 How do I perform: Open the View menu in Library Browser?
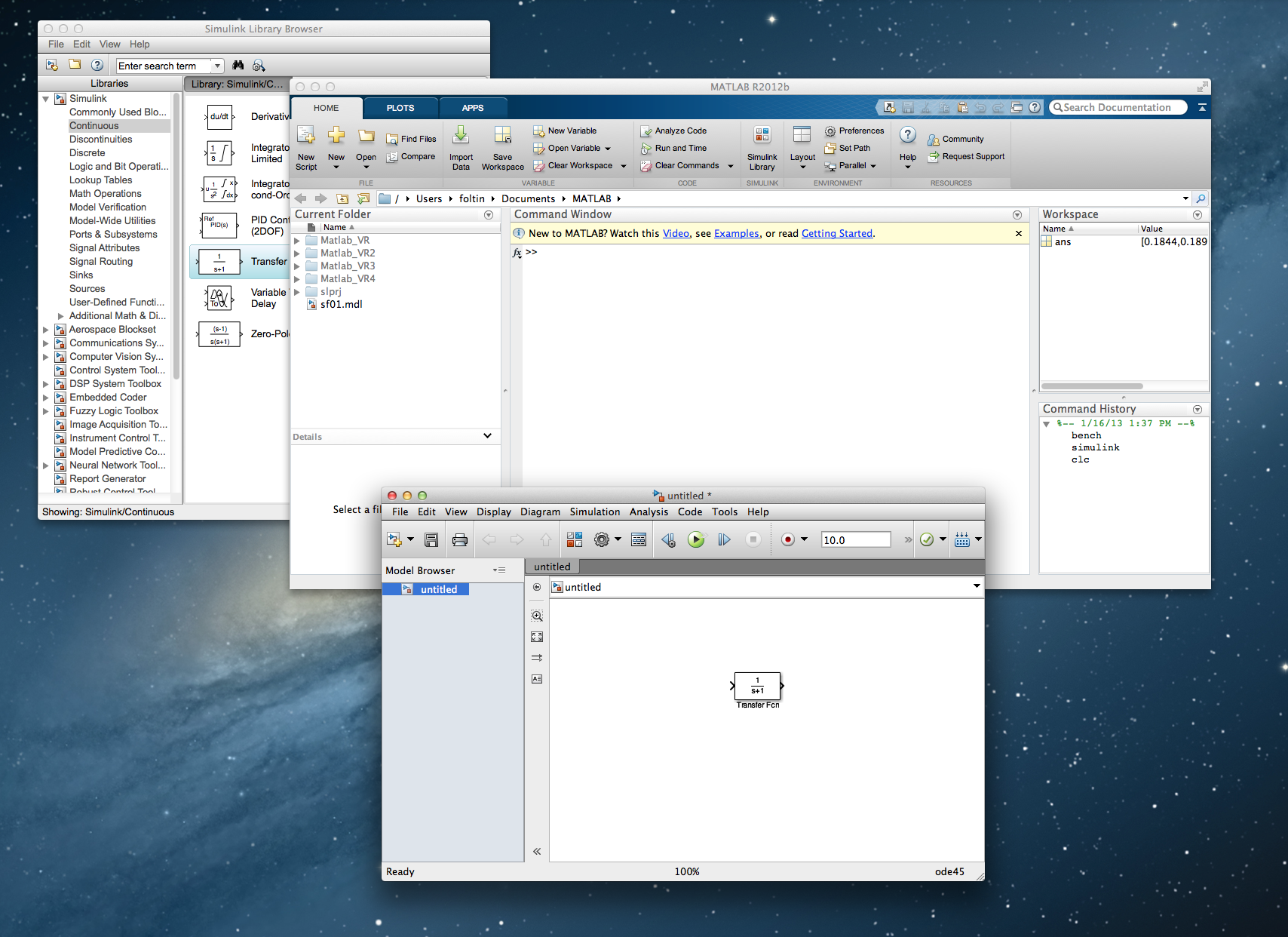click(109, 45)
